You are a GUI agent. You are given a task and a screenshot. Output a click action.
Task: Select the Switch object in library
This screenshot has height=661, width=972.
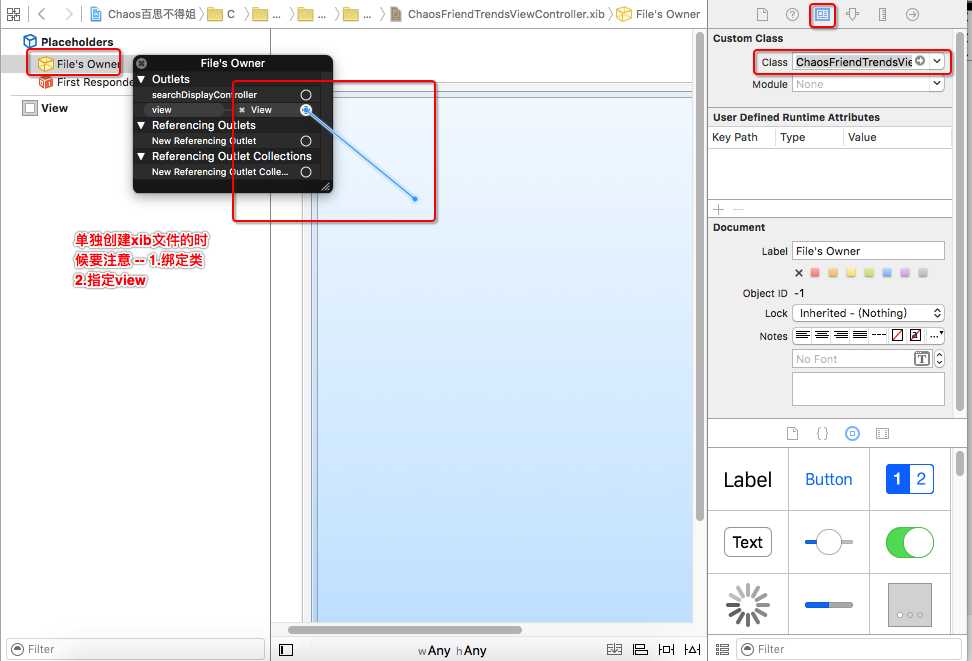click(x=909, y=542)
